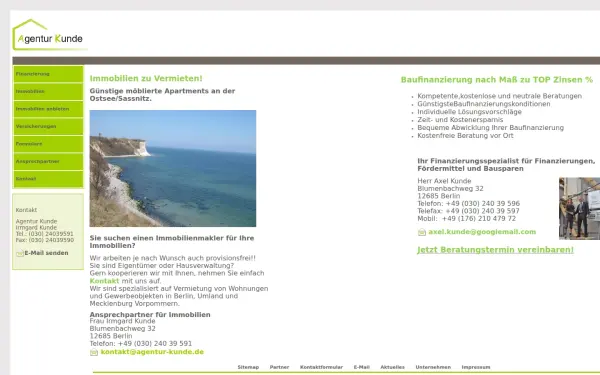Open the Finanzierung sidebar menu item
The width and height of the screenshot is (600, 375).
click(48, 74)
